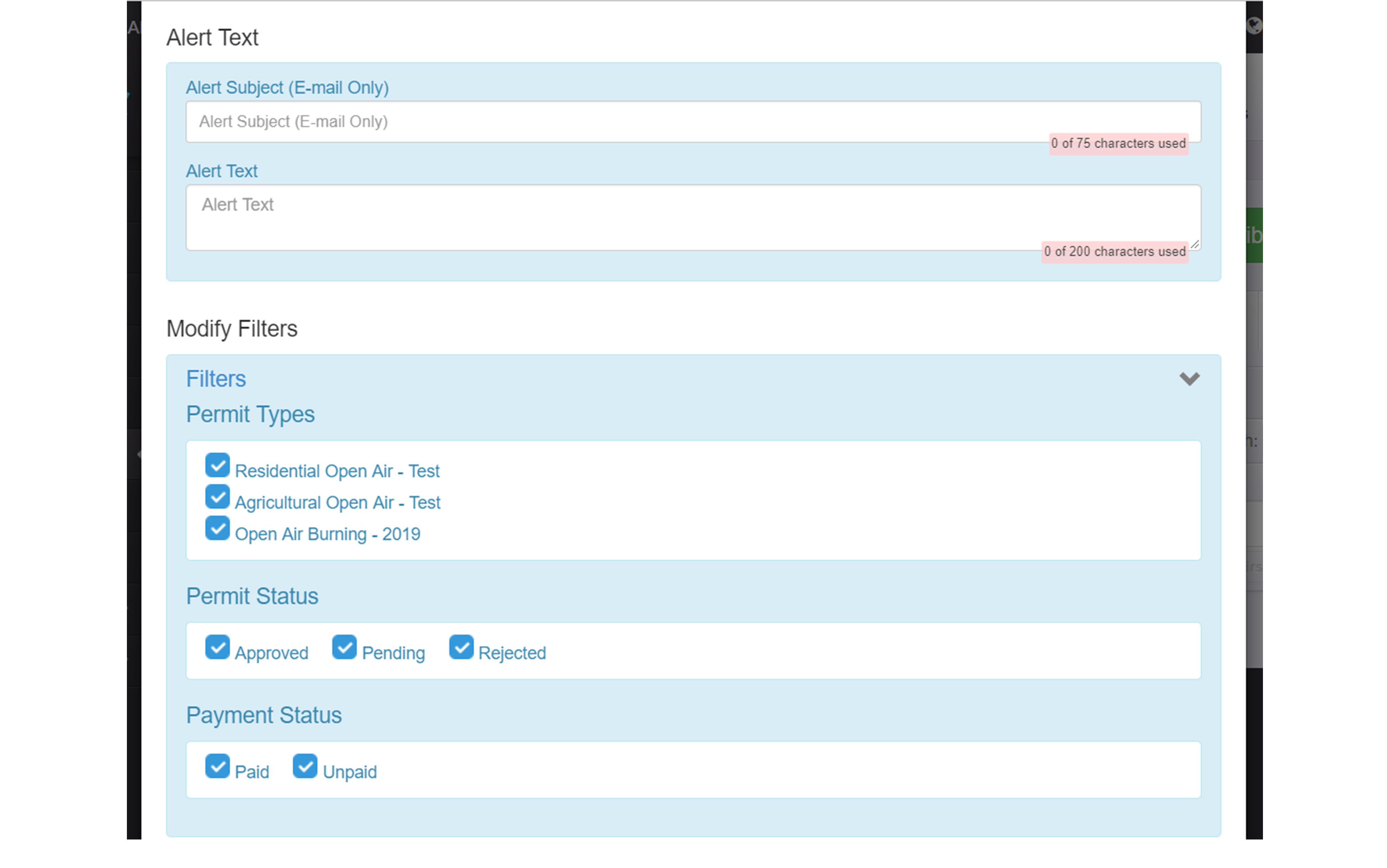Click the textarea resize grip handle
Viewport: 1387px width, 868px height.
click(x=1195, y=245)
